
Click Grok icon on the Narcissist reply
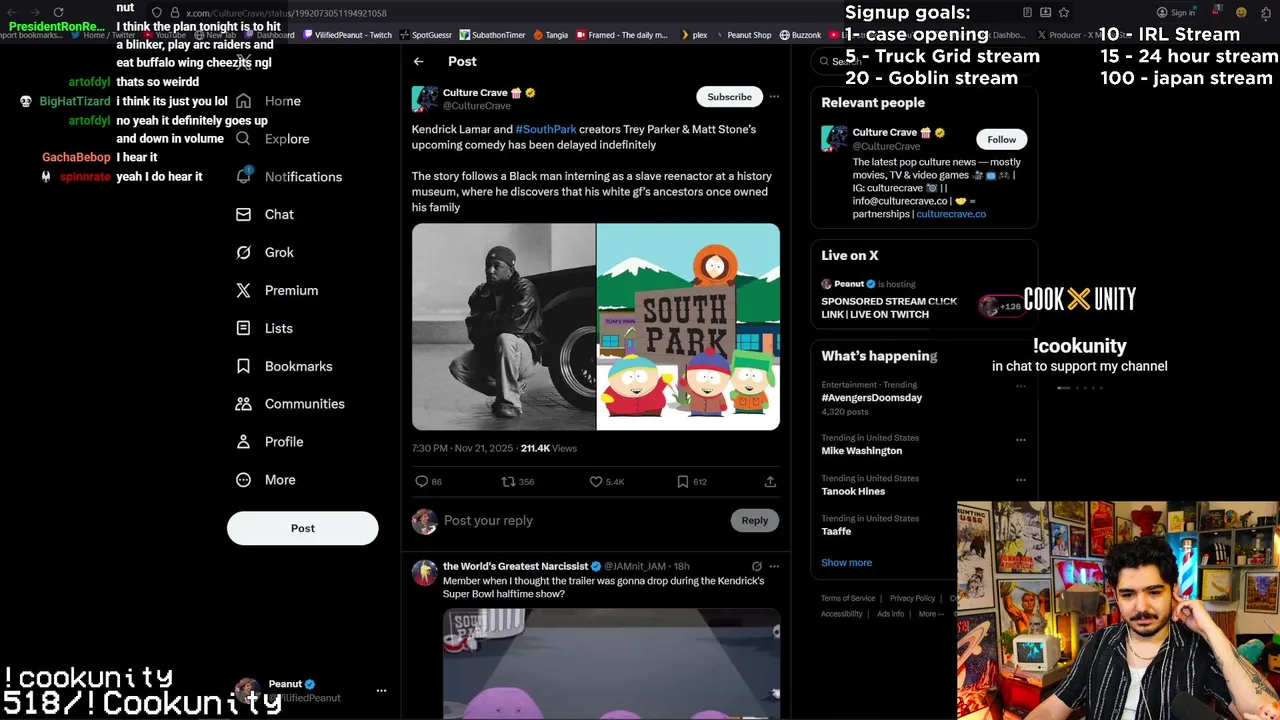click(x=756, y=566)
